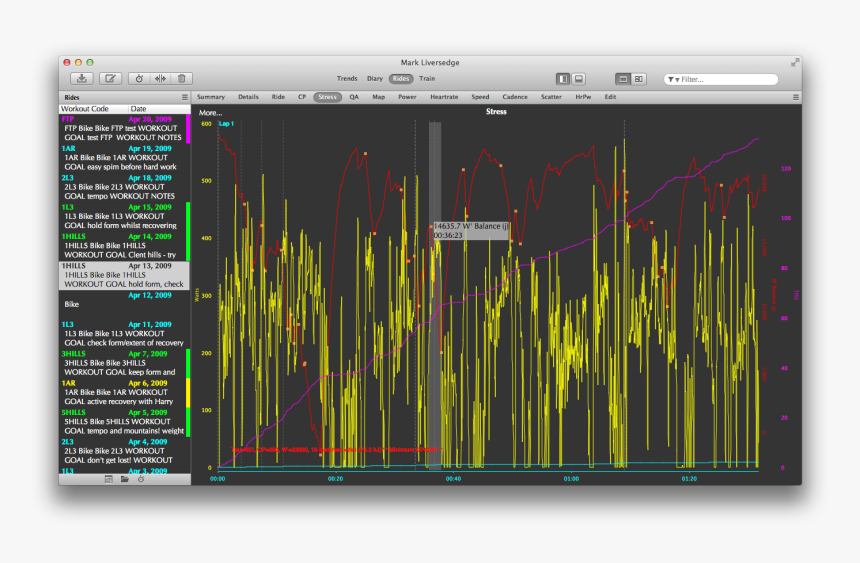Image resolution: width=860 pixels, height=563 pixels.
Task: Select the 2L3 ride from Apr 4, 2009
Action: (x=125, y=452)
